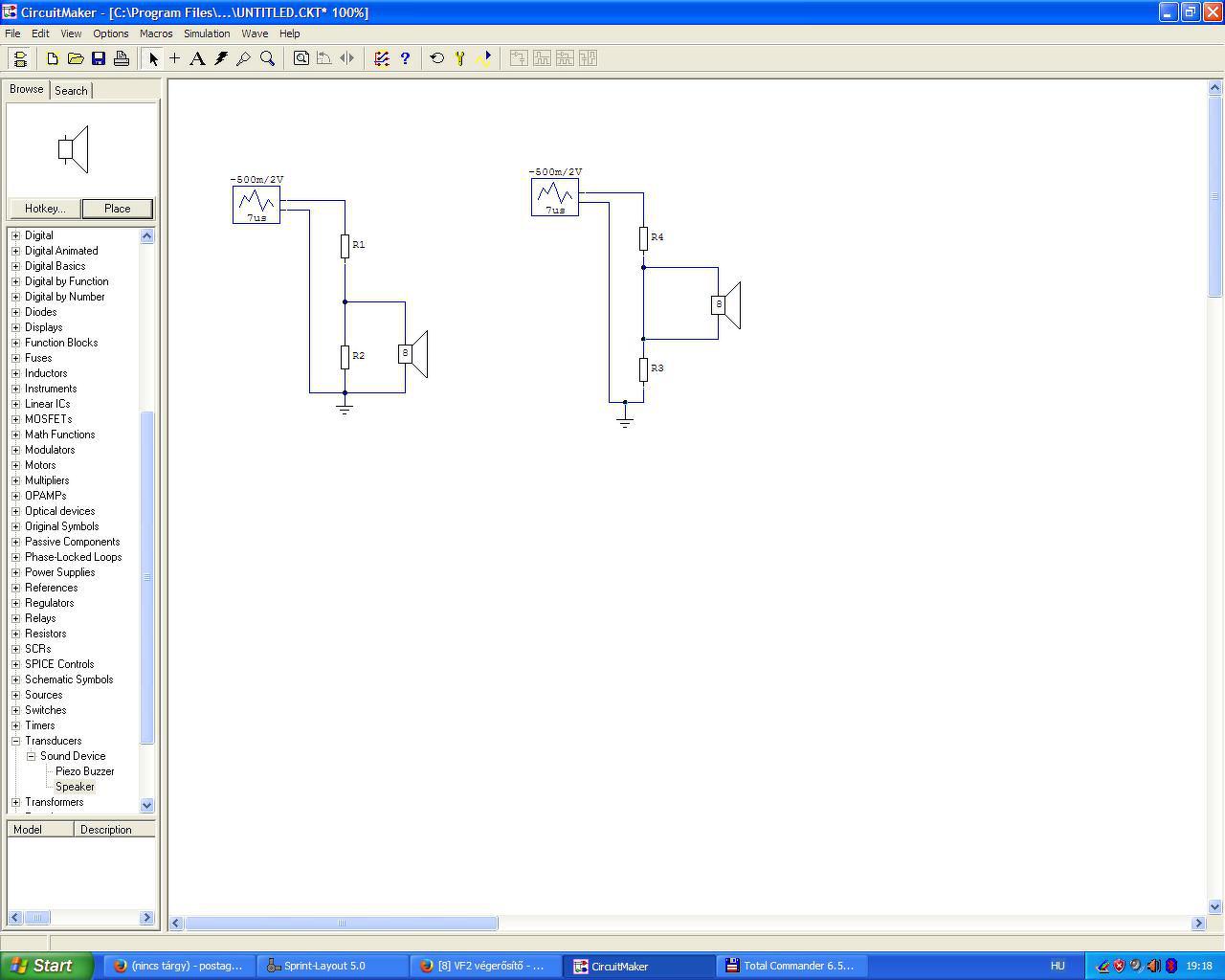The width and height of the screenshot is (1225, 980).
Task: Open the Macros menu
Action: tap(156, 33)
